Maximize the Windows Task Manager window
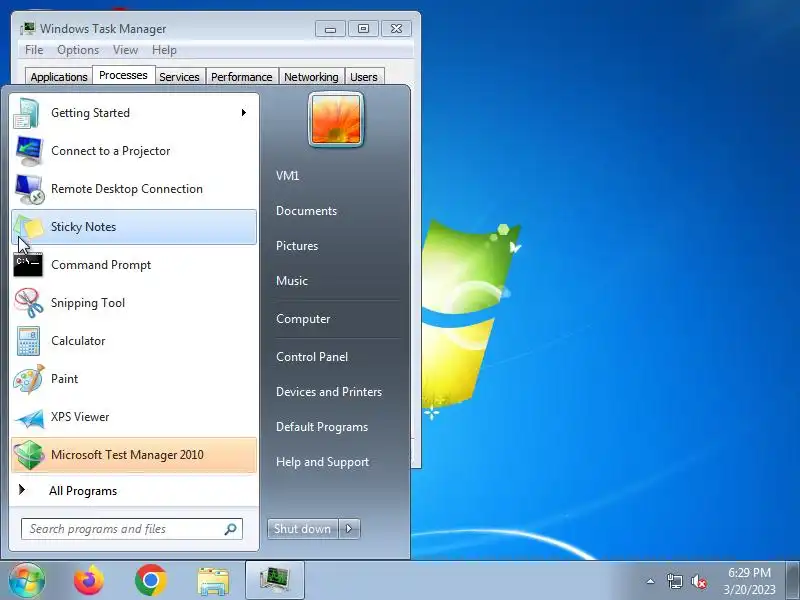 tap(363, 29)
